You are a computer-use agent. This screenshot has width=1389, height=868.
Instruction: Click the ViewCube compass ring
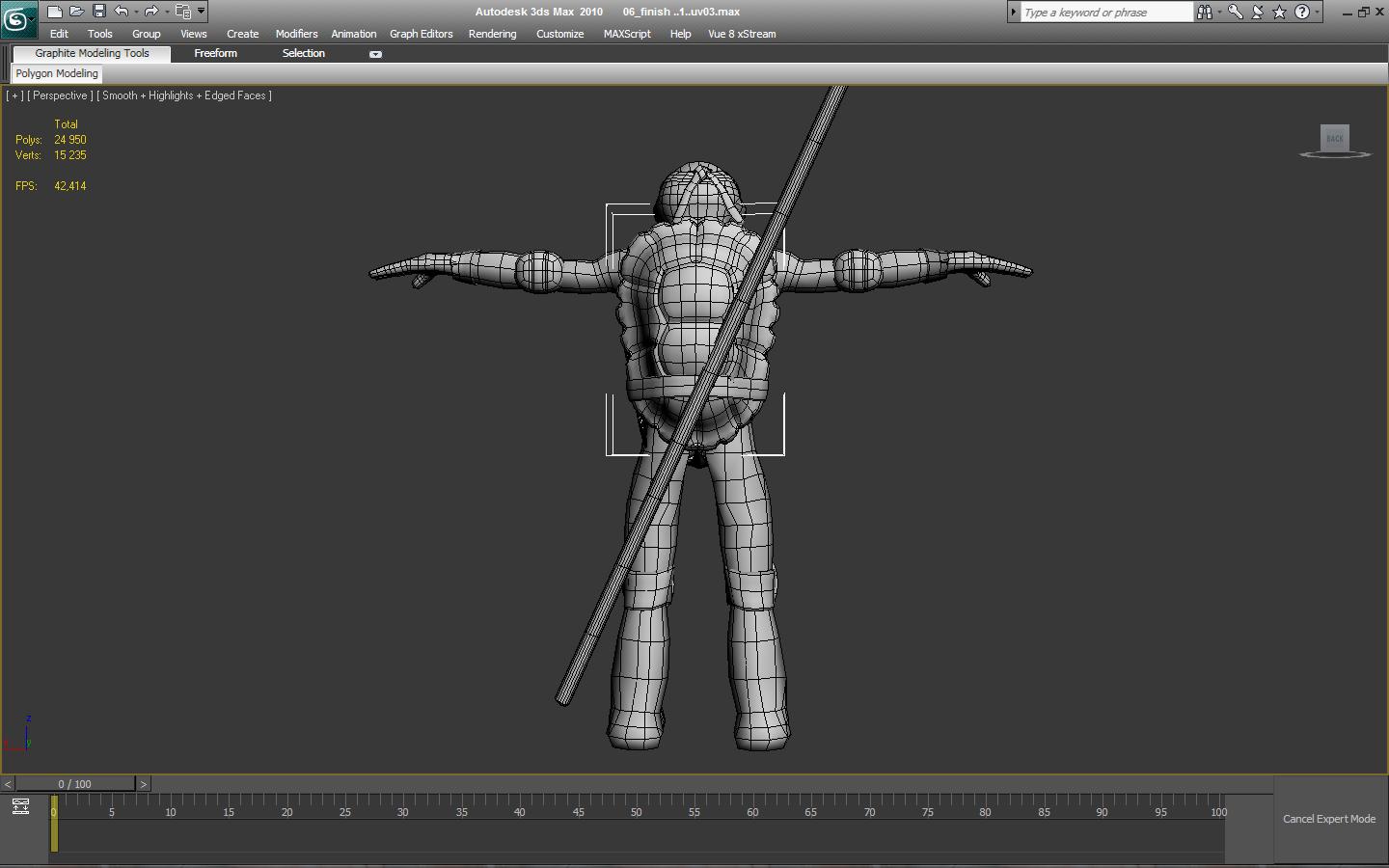[1335, 154]
